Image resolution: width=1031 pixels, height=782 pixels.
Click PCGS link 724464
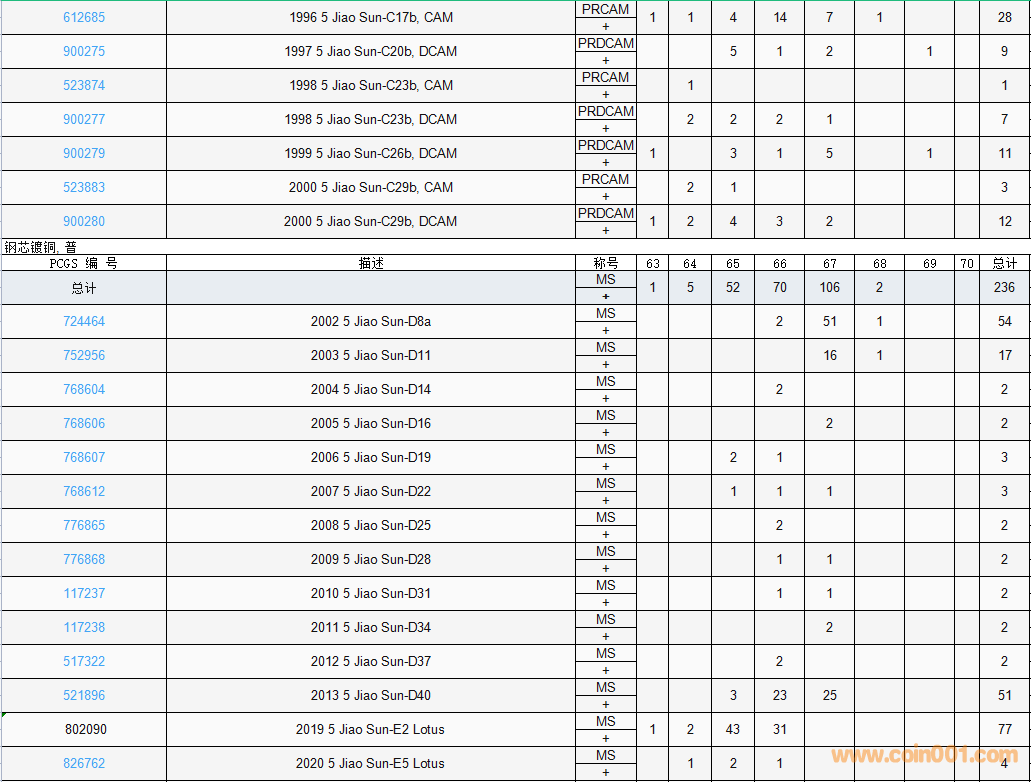pyautogui.click(x=84, y=321)
